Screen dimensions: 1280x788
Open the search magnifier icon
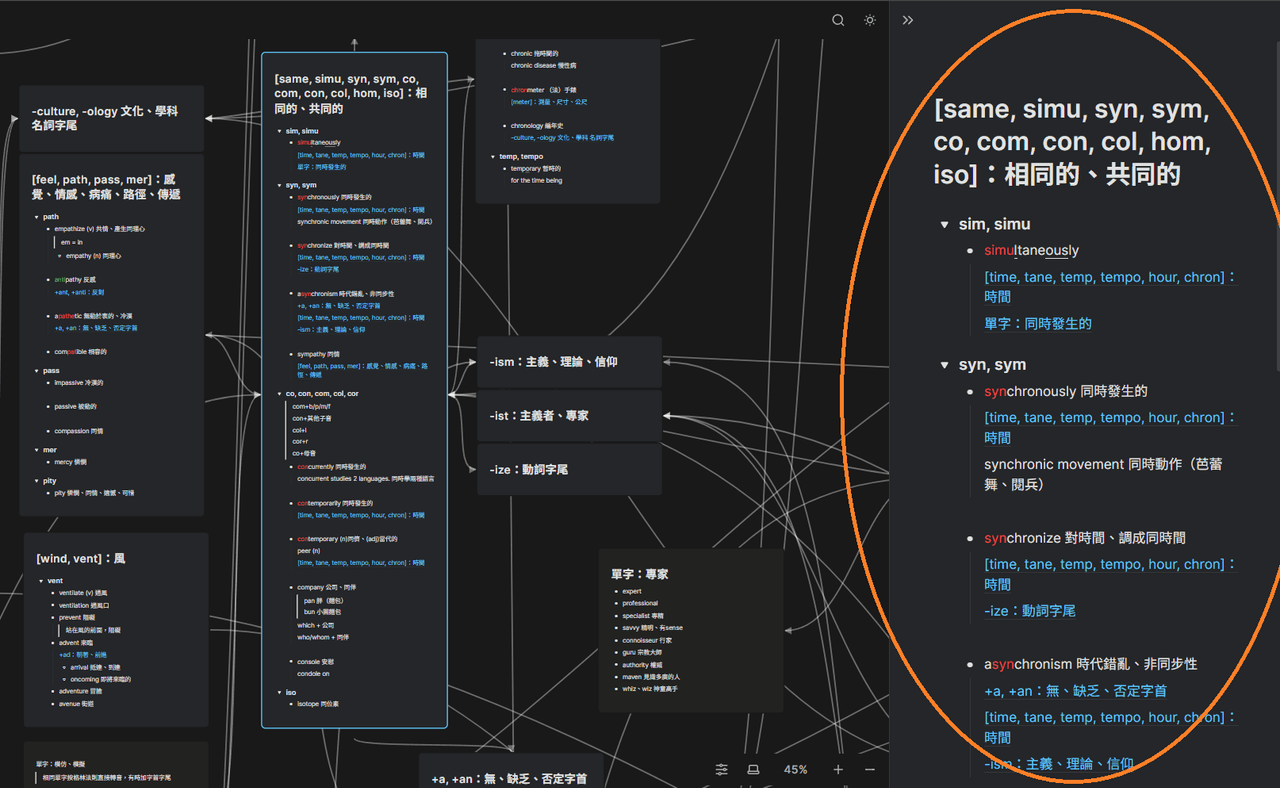click(838, 20)
